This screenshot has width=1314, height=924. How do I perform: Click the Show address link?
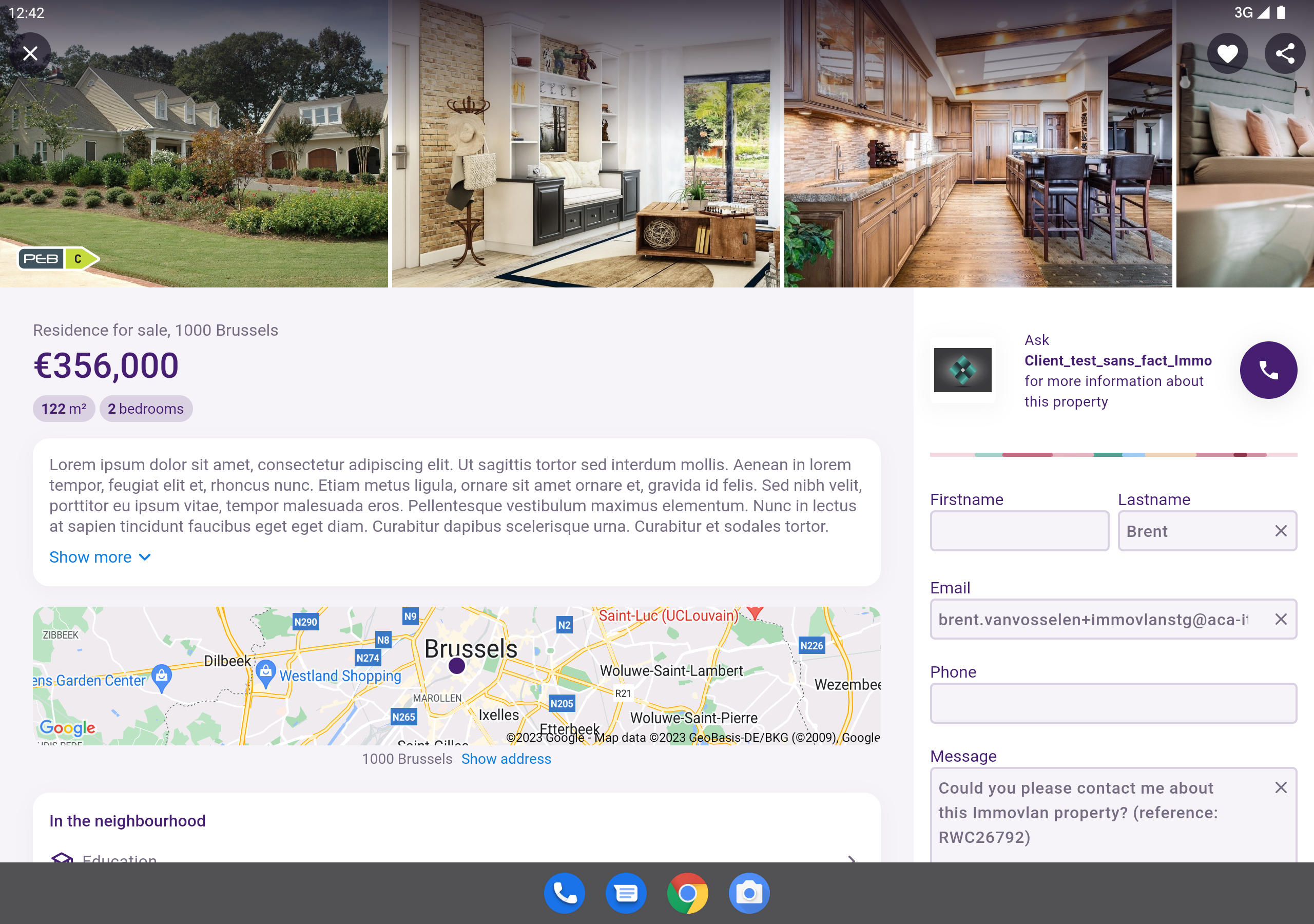(506, 759)
